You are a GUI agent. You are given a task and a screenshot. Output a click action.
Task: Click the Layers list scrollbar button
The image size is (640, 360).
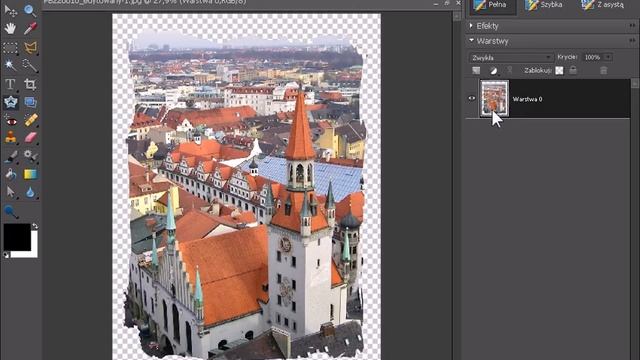tap(635, 83)
